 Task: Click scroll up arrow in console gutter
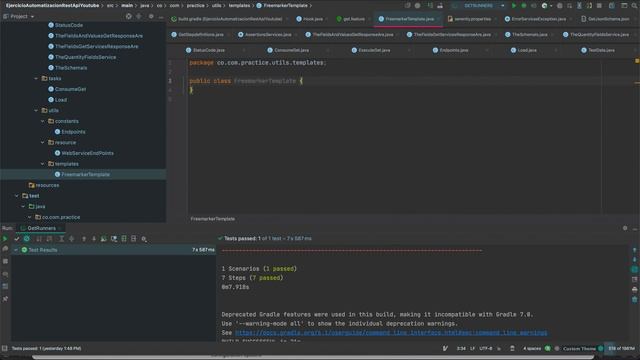click(x=634, y=250)
